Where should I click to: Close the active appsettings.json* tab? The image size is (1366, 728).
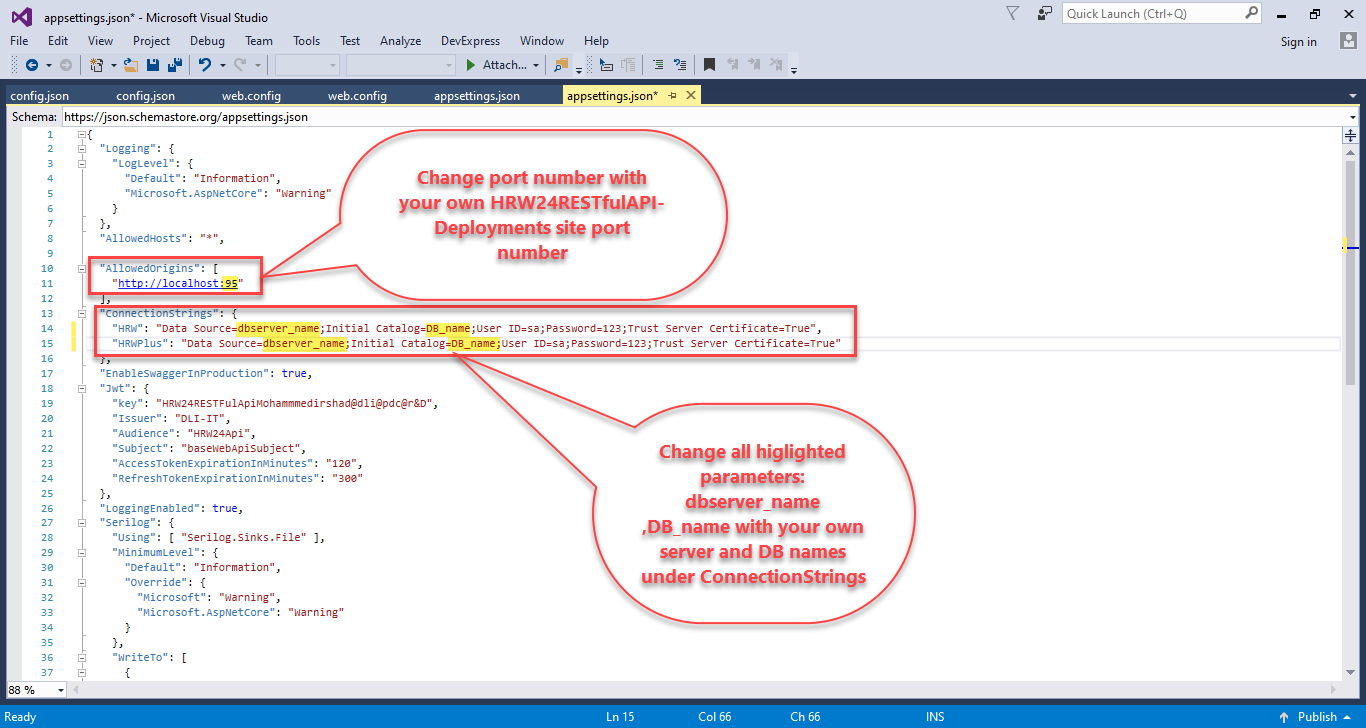(689, 95)
